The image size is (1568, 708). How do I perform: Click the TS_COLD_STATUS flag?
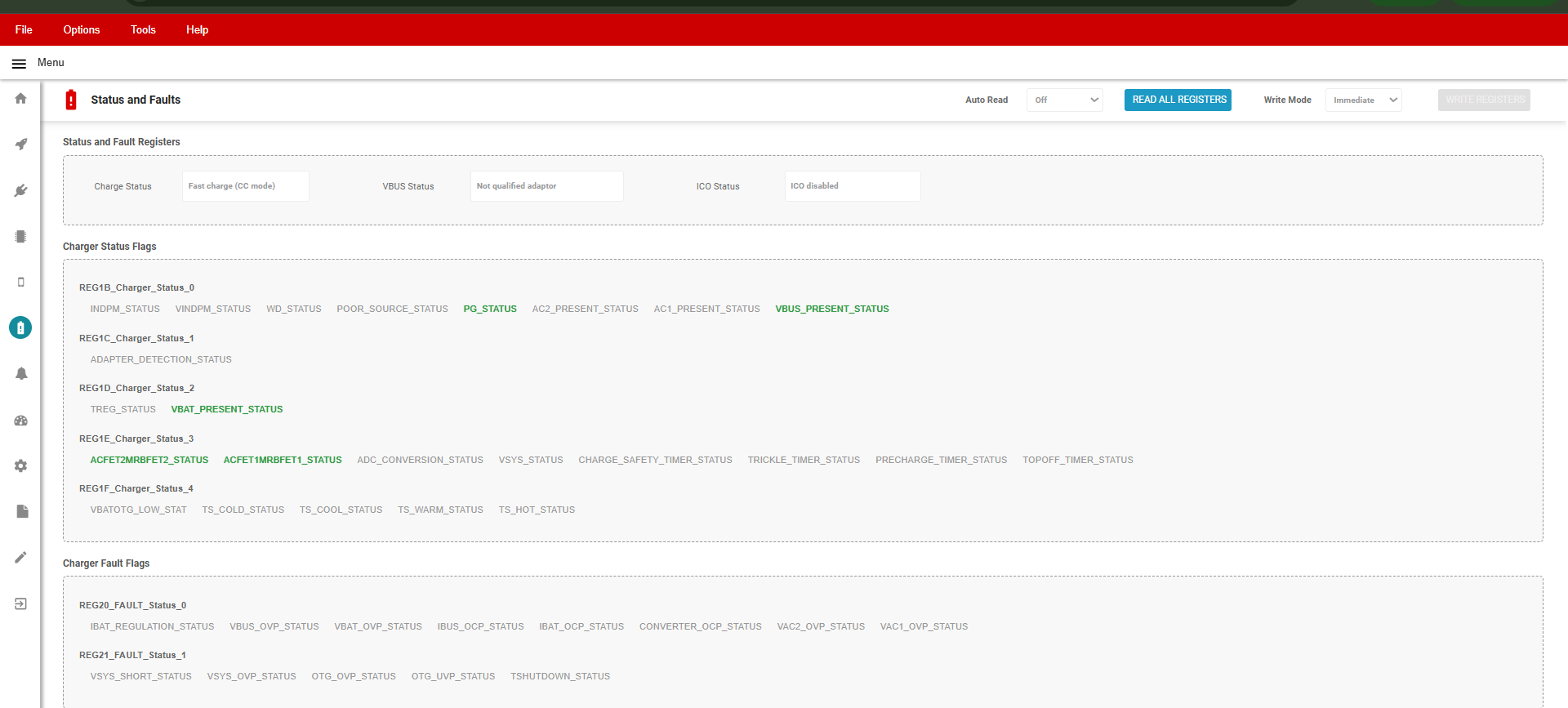(x=243, y=510)
